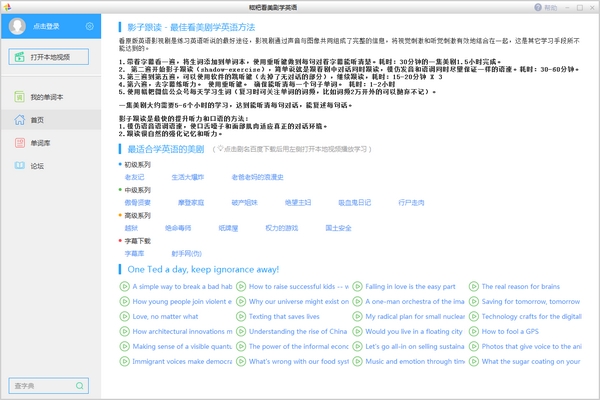600x400 pixels.
Task: Play icon for 'Immigrant voices make democracy'
Action: [x=124, y=361]
